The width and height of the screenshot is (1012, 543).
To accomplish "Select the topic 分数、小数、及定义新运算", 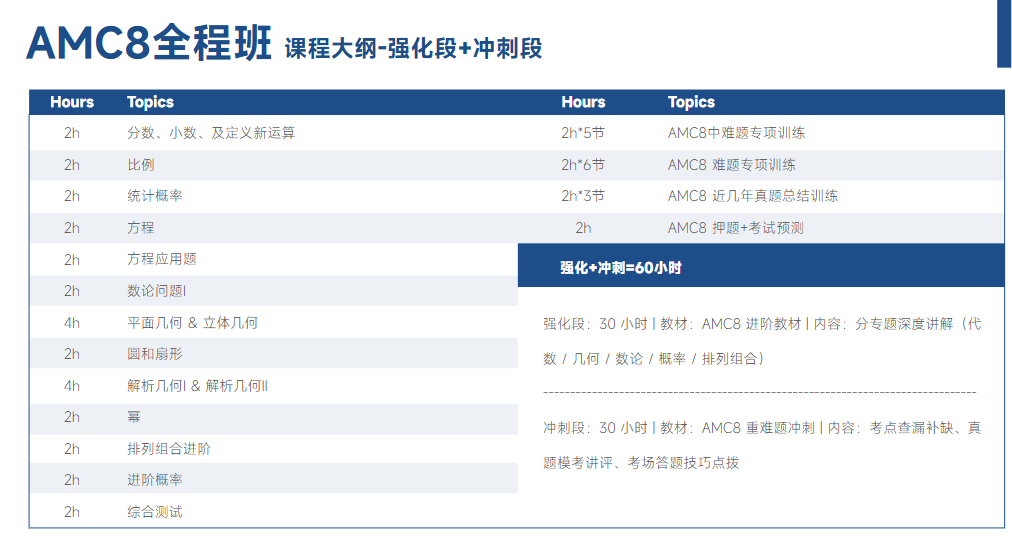I will pos(211,133).
